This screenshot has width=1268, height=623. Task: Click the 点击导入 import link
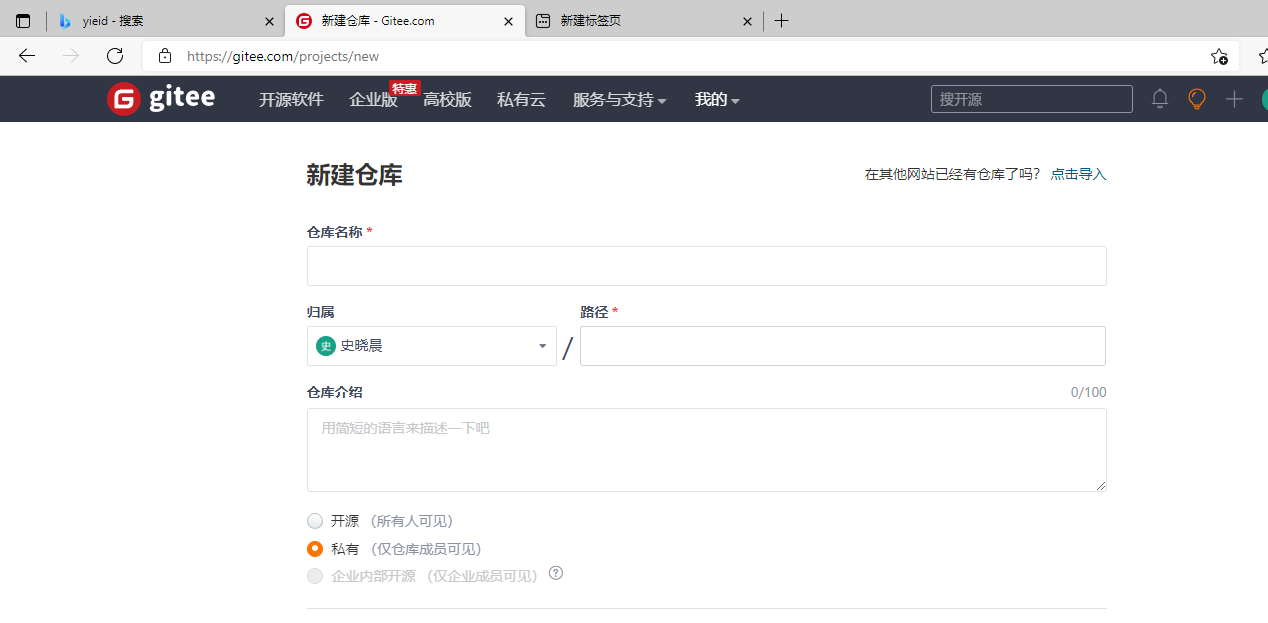(x=1078, y=174)
